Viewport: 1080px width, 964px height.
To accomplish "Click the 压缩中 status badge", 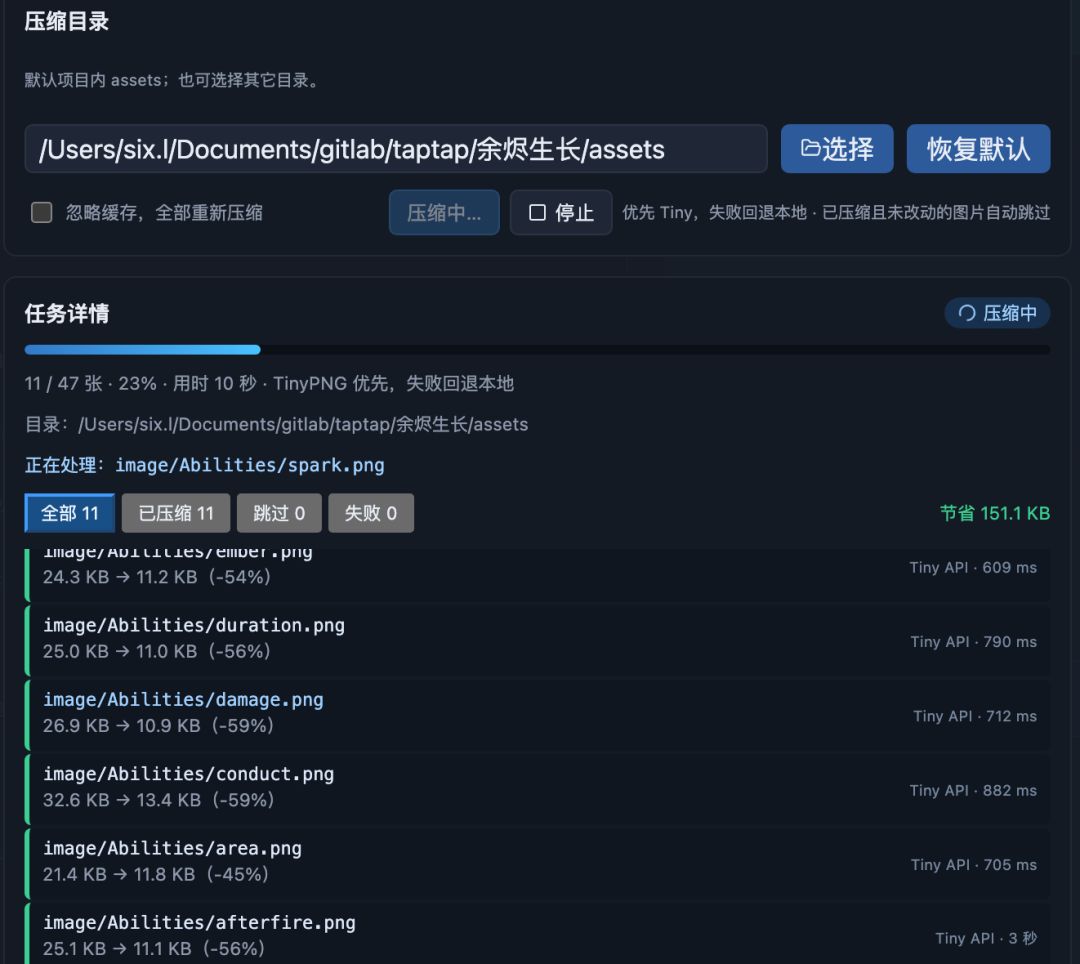I will click(x=997, y=313).
